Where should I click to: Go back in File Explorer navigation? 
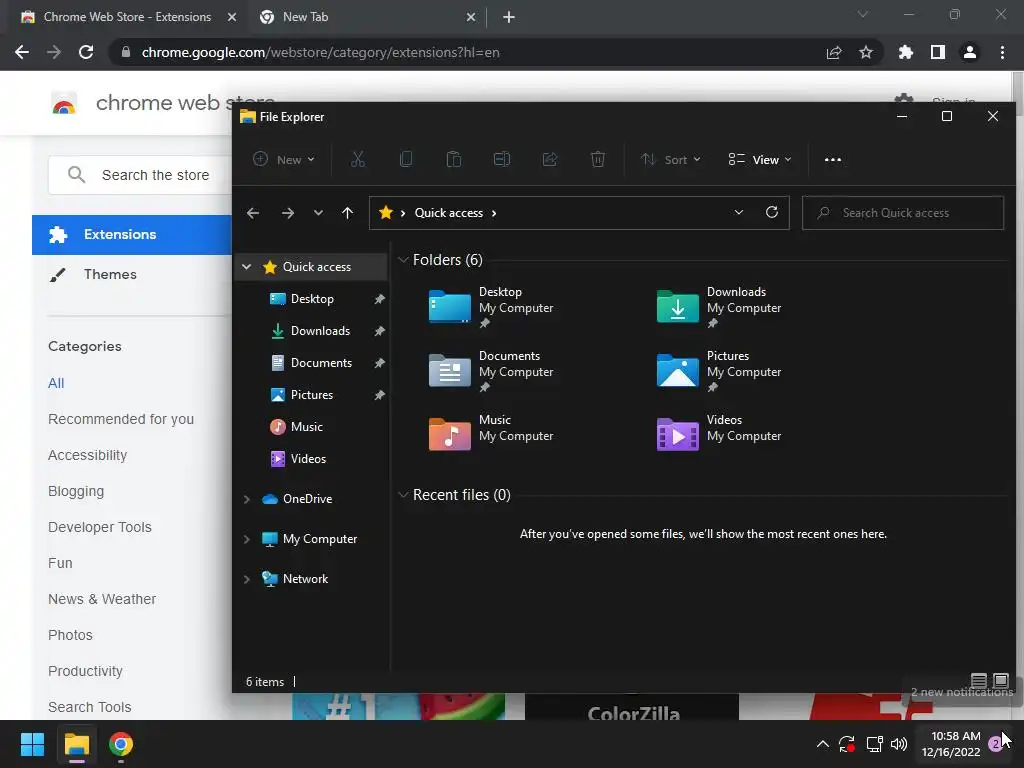click(x=253, y=213)
